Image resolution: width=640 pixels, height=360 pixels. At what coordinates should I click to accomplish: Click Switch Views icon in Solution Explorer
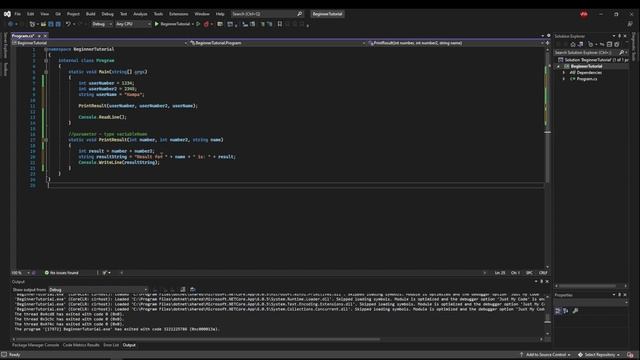tap(580, 44)
